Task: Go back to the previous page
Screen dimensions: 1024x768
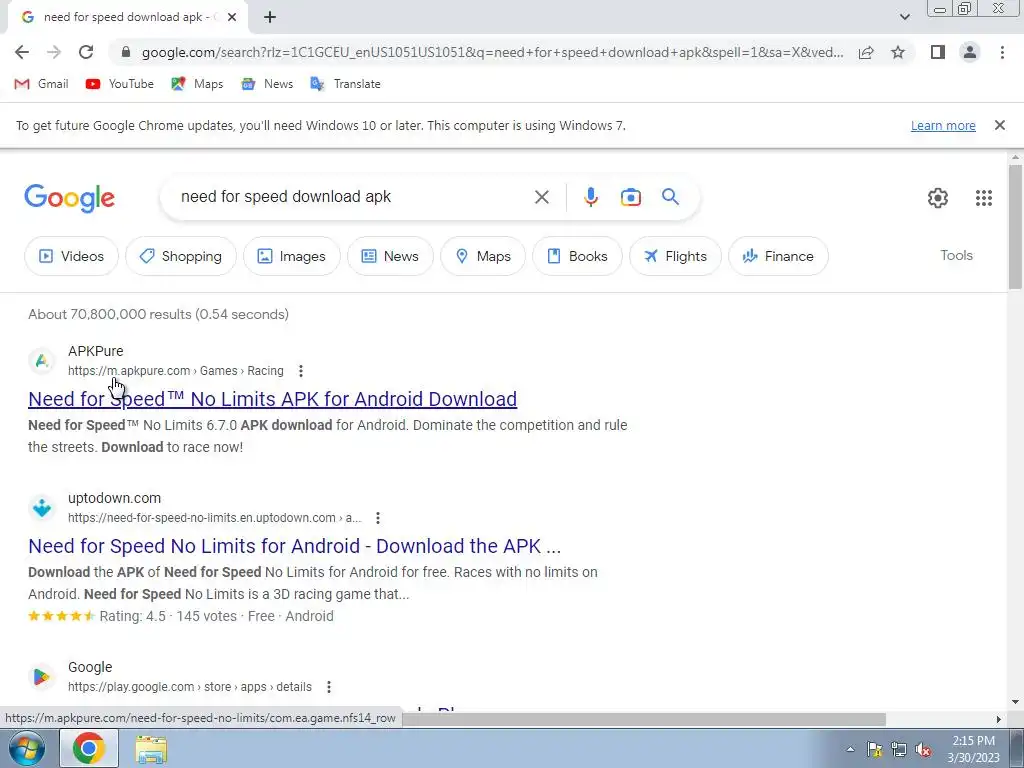Action: click(x=22, y=52)
